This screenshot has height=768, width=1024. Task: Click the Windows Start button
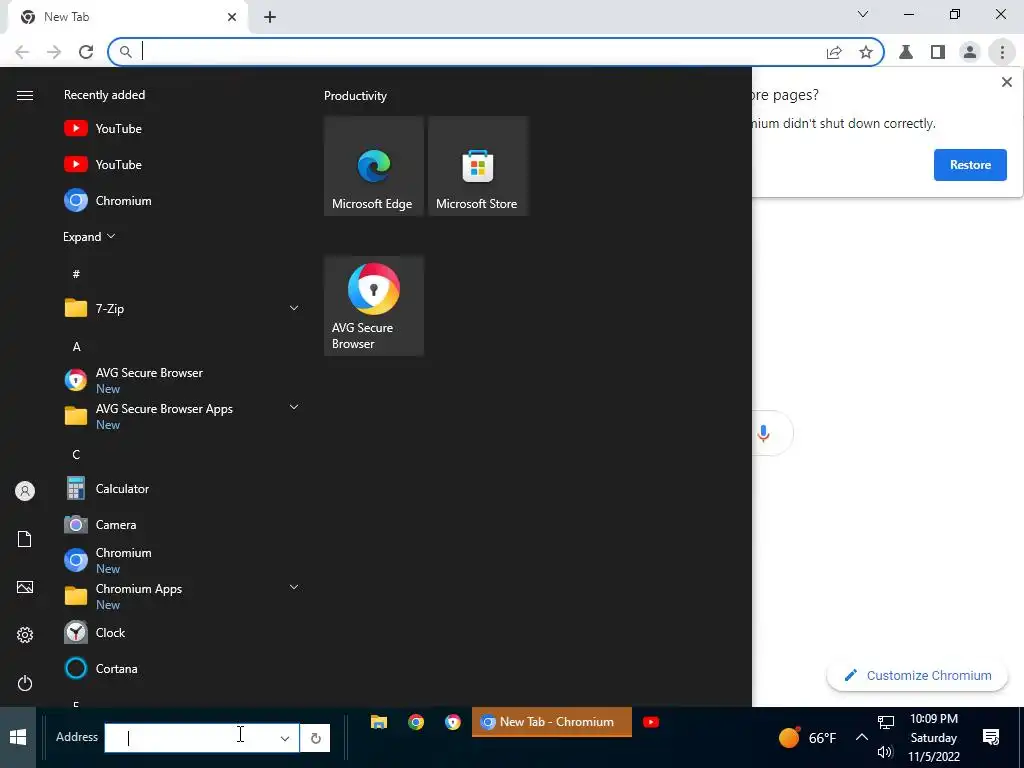(18, 737)
